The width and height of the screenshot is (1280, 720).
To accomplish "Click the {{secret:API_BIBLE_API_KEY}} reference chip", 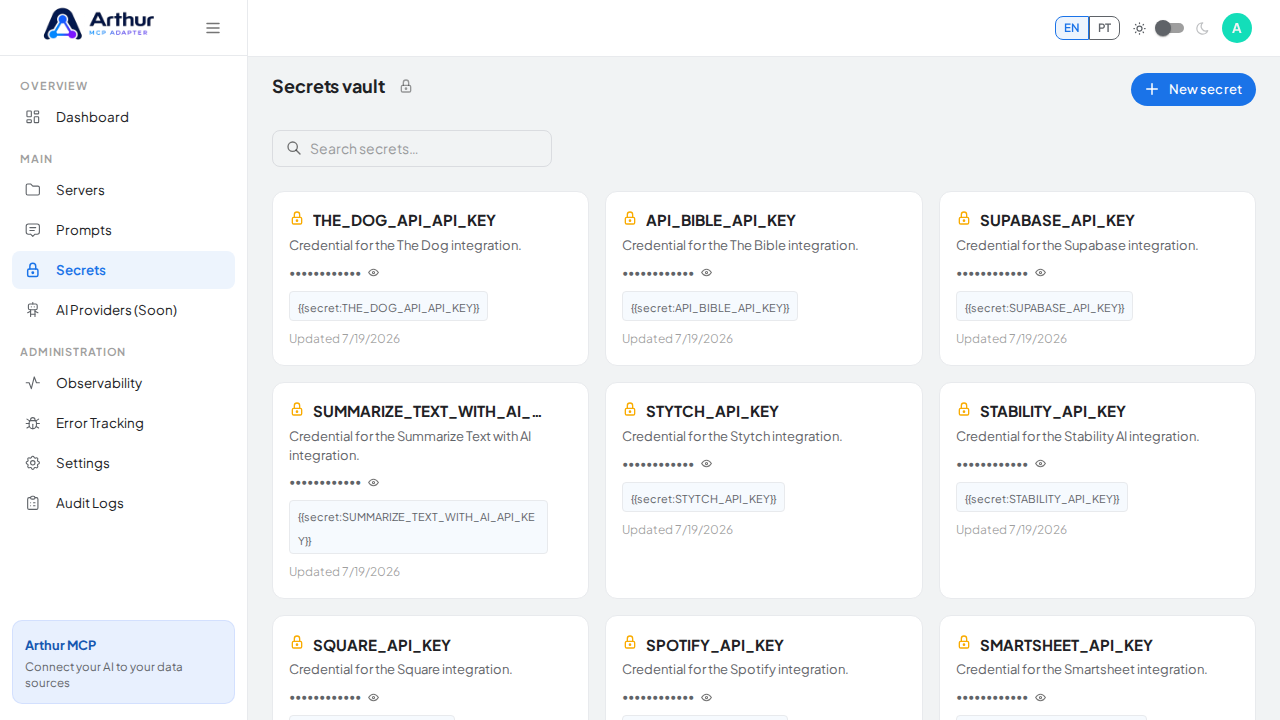I will (710, 307).
